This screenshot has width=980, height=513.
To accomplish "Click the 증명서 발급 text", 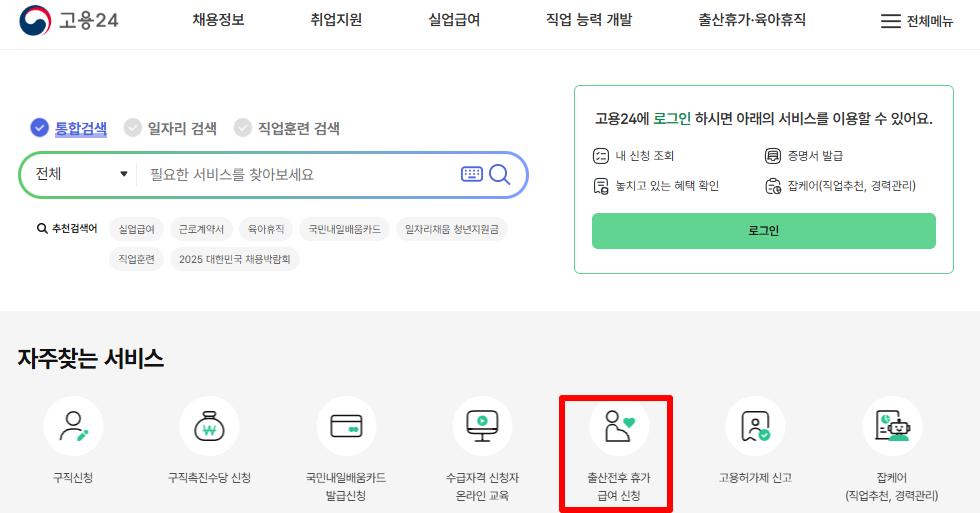I will click(x=815, y=156).
